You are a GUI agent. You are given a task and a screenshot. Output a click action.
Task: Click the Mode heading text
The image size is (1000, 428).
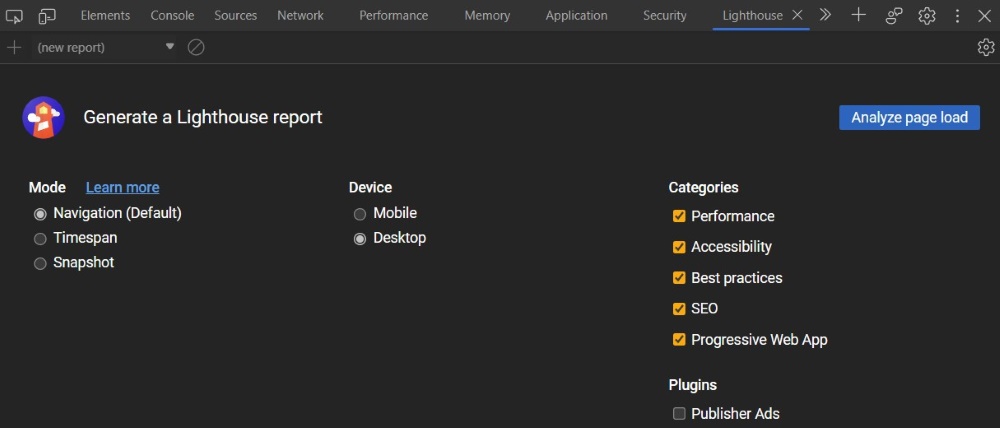(x=47, y=188)
